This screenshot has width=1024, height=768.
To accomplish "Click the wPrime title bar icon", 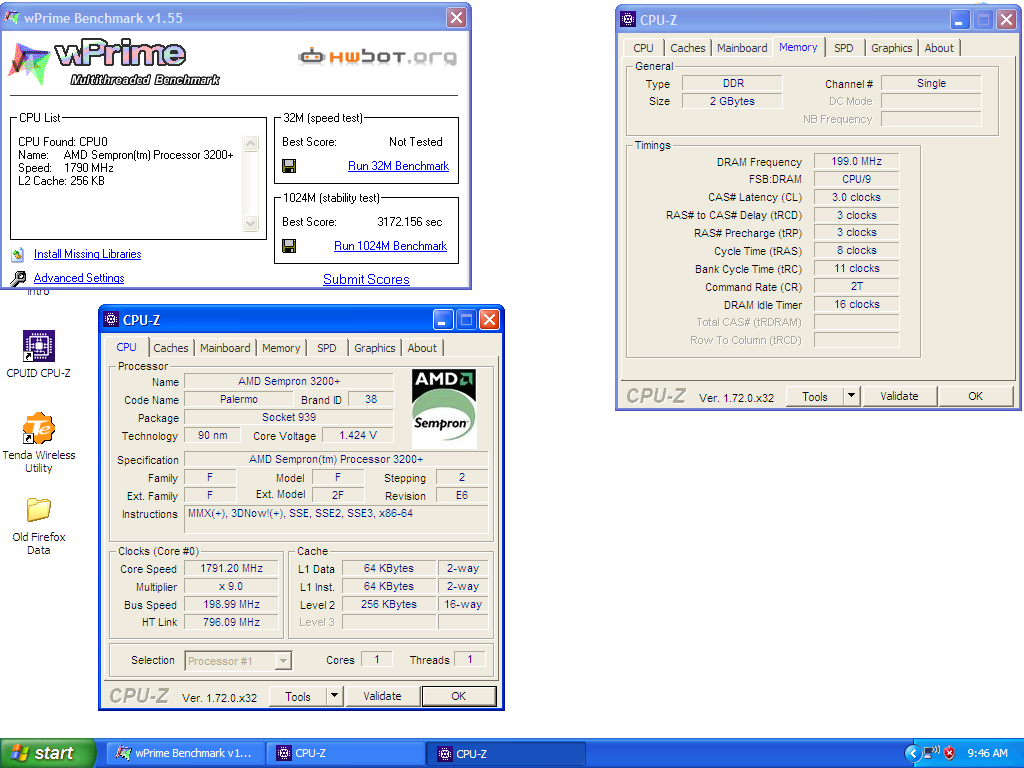I will 12,18.
